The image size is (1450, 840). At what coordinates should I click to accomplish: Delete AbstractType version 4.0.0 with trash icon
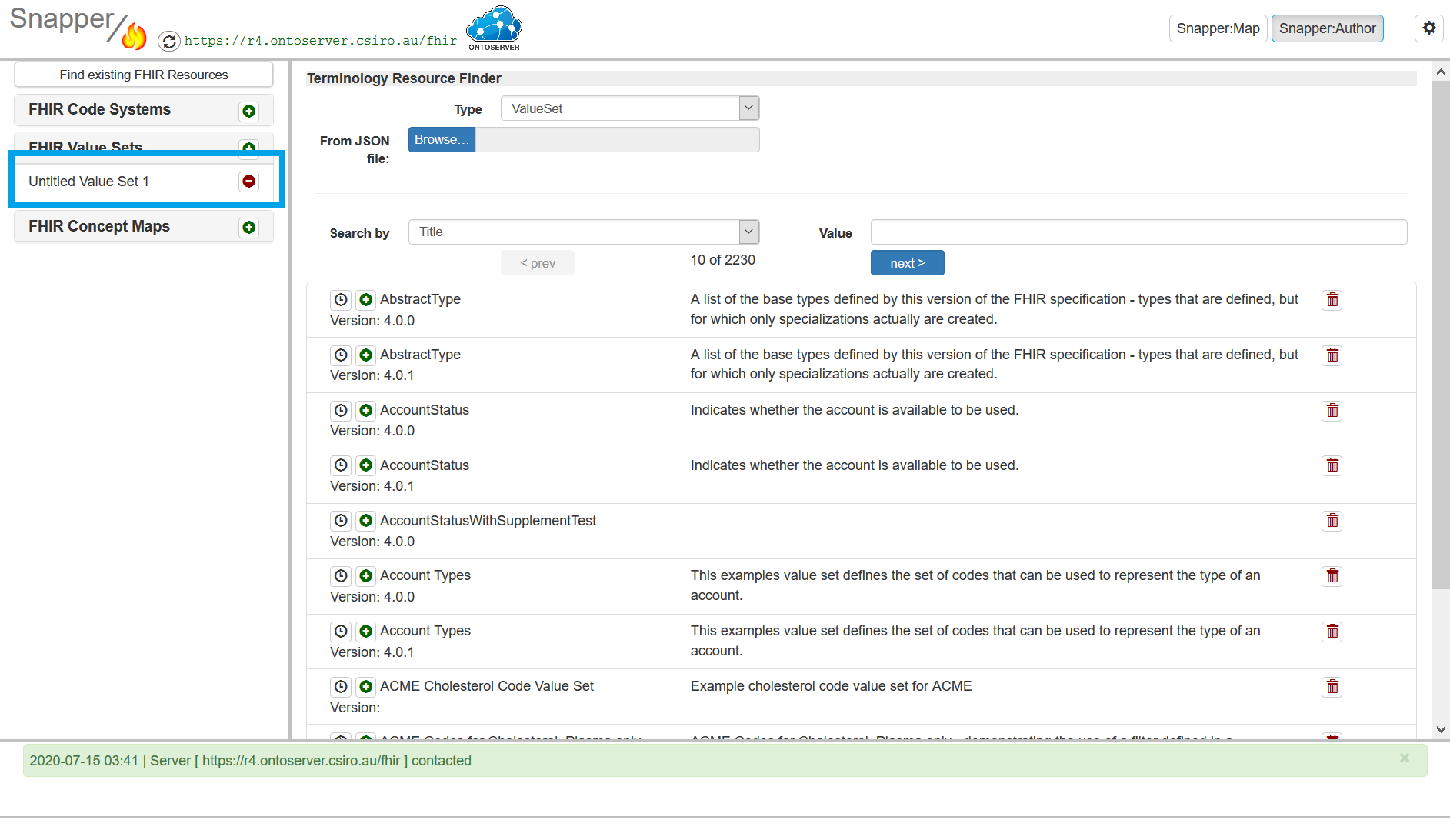click(x=1332, y=300)
